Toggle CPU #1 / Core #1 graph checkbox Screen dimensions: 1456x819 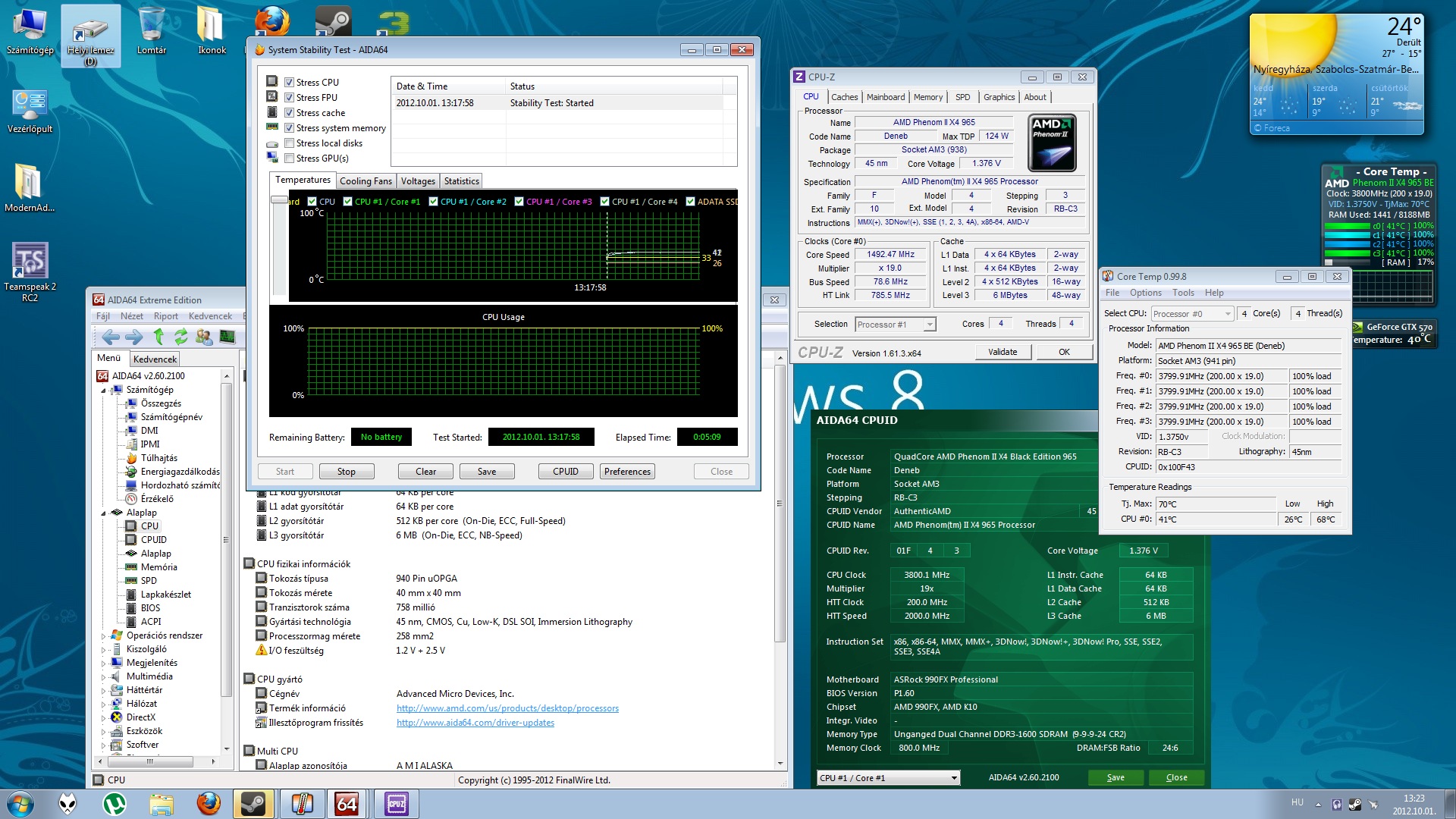347,202
